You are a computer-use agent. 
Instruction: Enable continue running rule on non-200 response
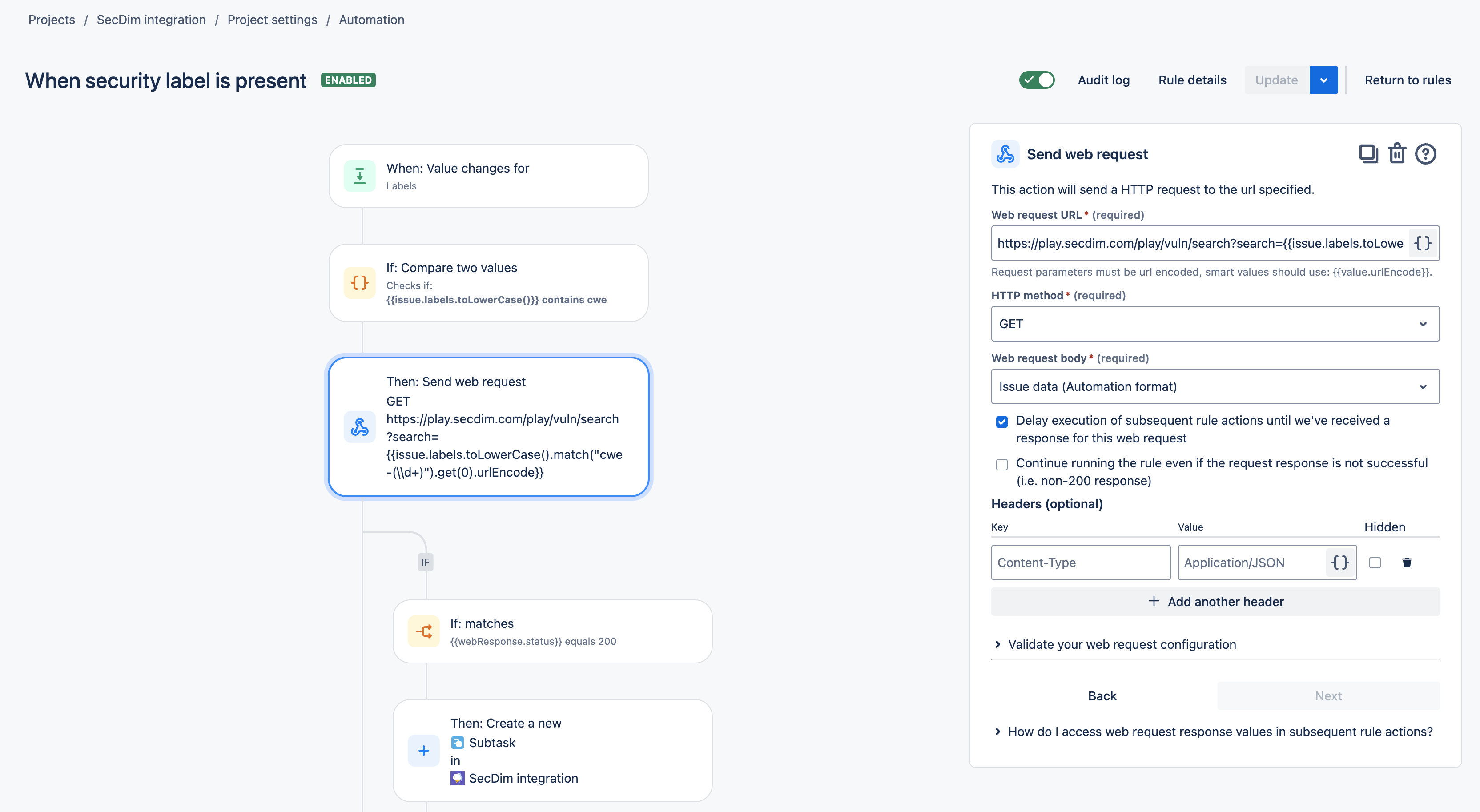(1002, 464)
